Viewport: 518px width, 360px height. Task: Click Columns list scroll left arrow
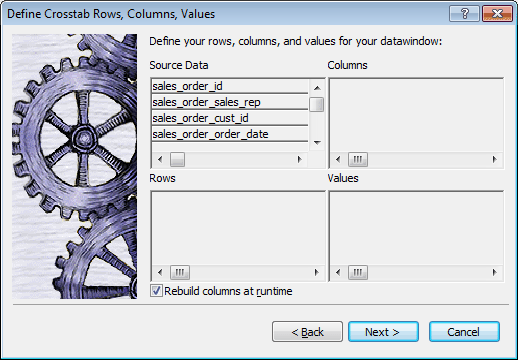pyautogui.click(x=338, y=159)
